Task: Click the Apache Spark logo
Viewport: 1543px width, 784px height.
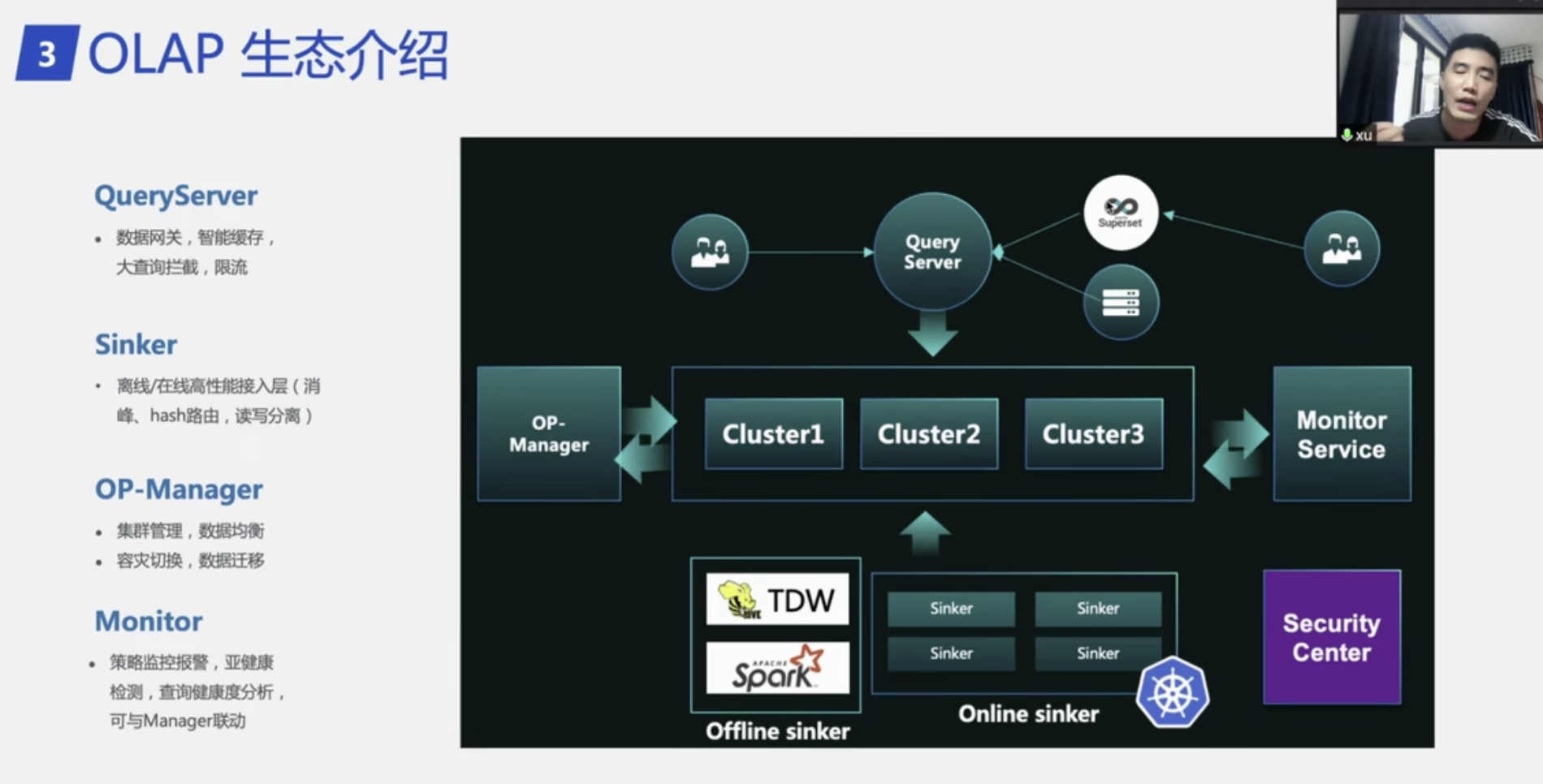Action: click(x=777, y=669)
